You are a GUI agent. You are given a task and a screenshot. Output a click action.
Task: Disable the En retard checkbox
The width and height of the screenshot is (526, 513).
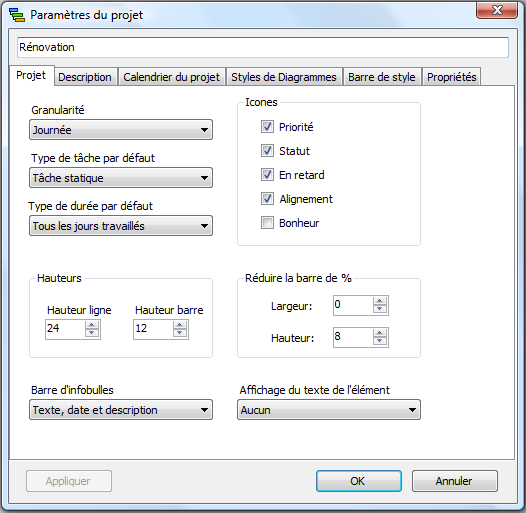coord(267,175)
